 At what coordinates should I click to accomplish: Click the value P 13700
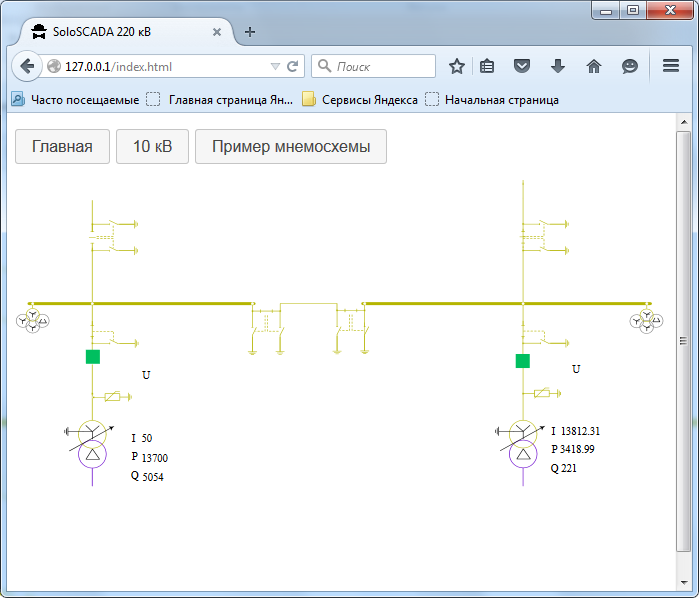149,457
